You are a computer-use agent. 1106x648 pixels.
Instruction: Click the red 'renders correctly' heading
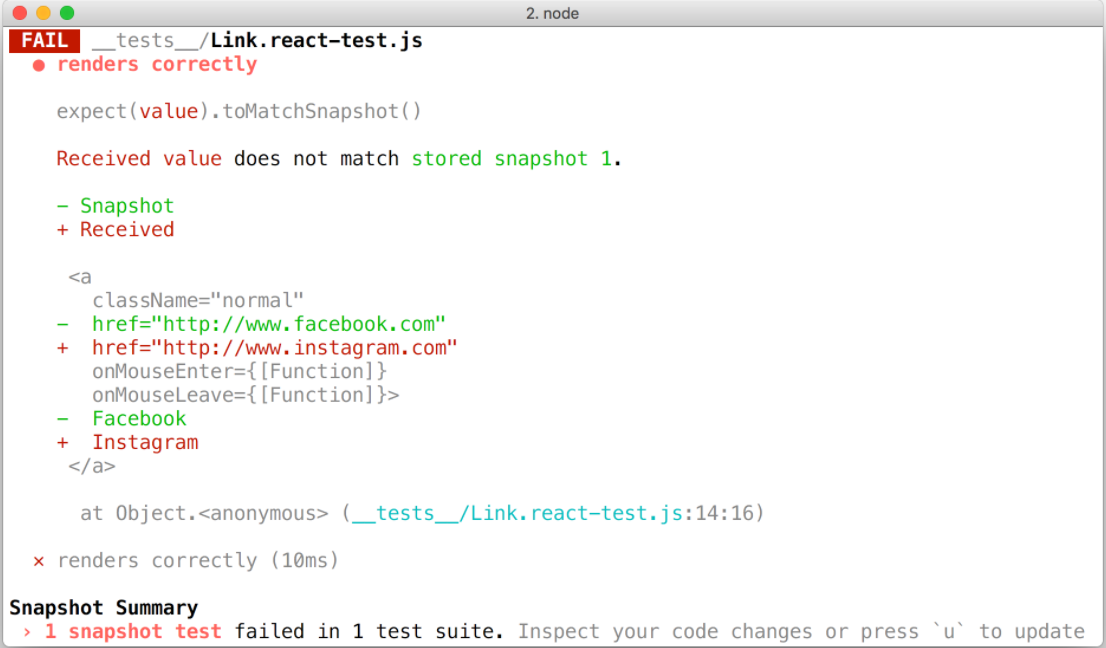pyautogui.click(x=157, y=64)
